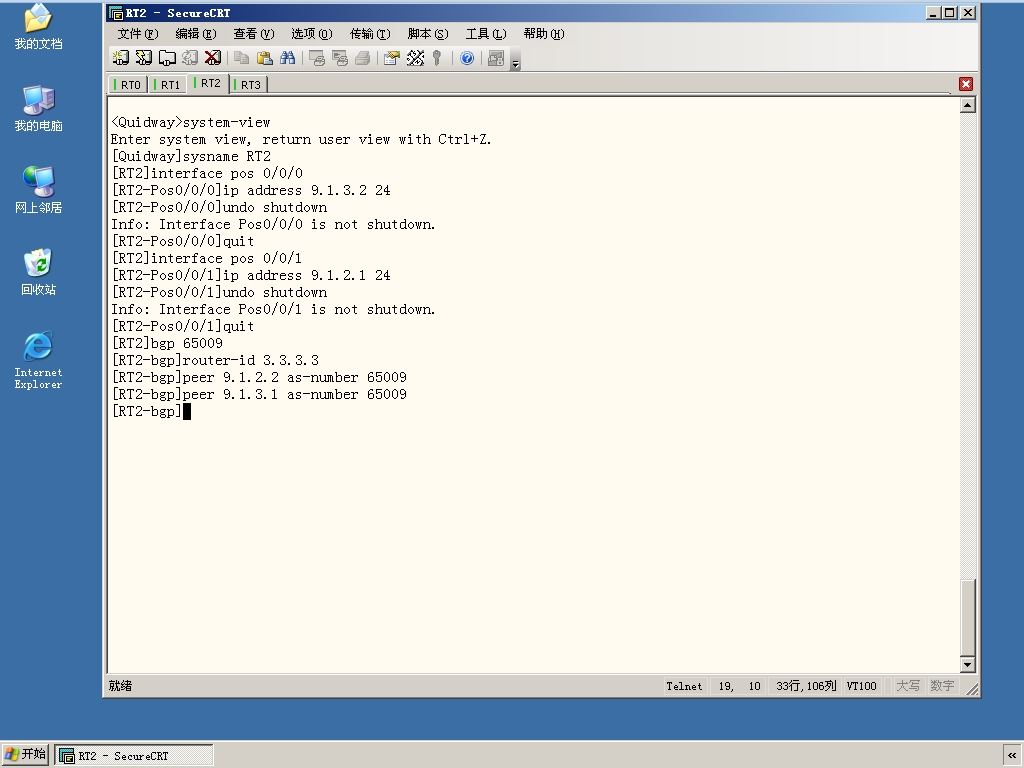Click the Paste clipboard icon

pos(264,58)
